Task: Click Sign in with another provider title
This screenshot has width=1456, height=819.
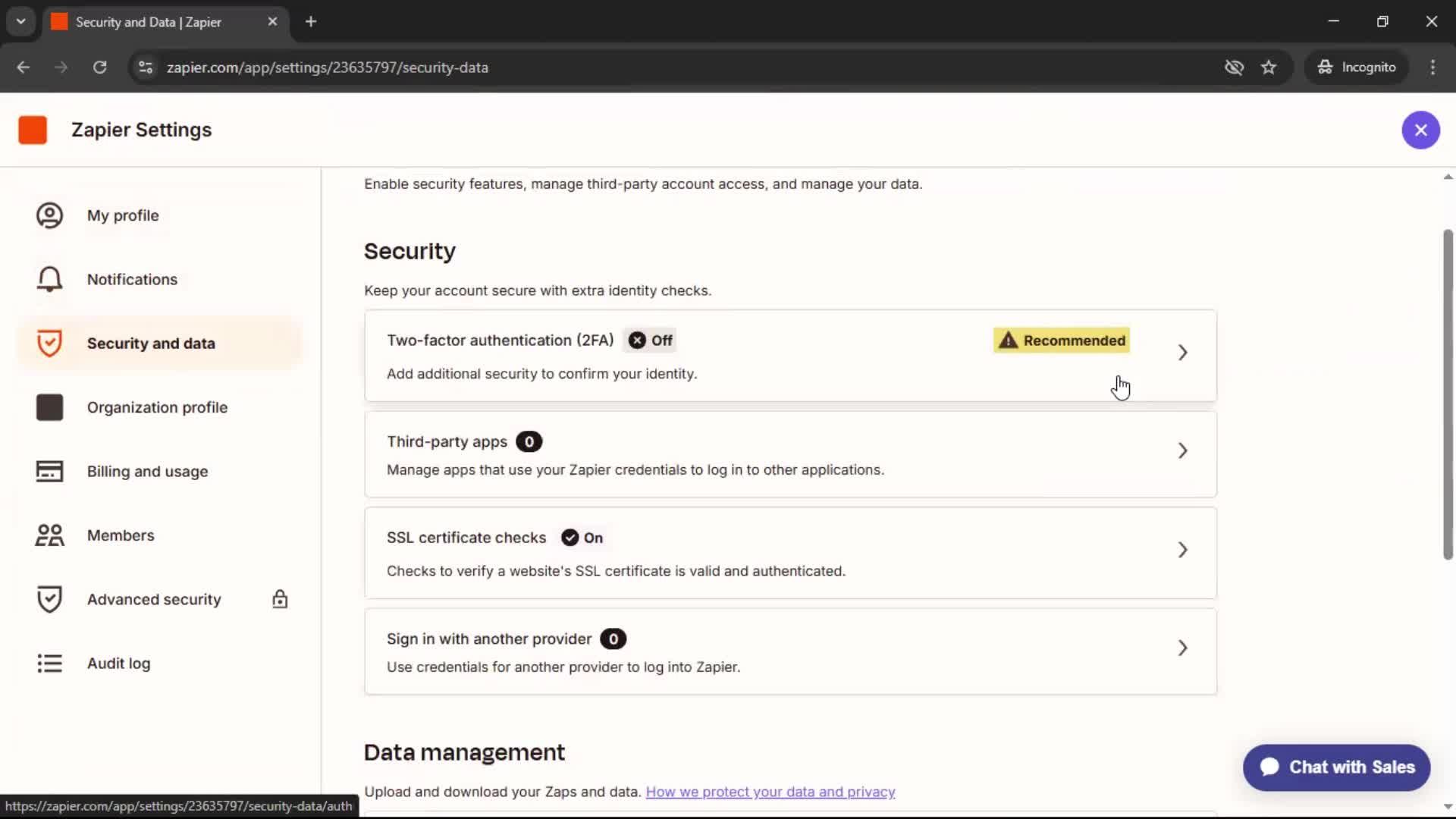Action: (x=489, y=639)
